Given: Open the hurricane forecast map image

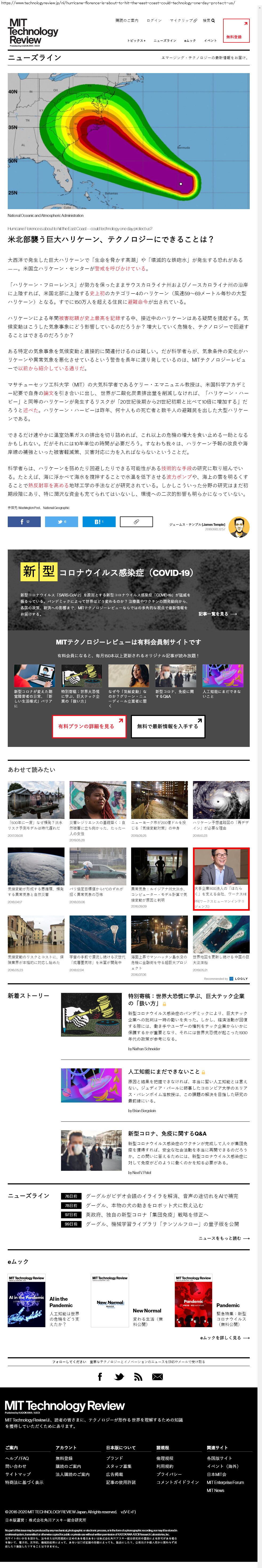Looking at the screenshot, I should click(128, 141).
